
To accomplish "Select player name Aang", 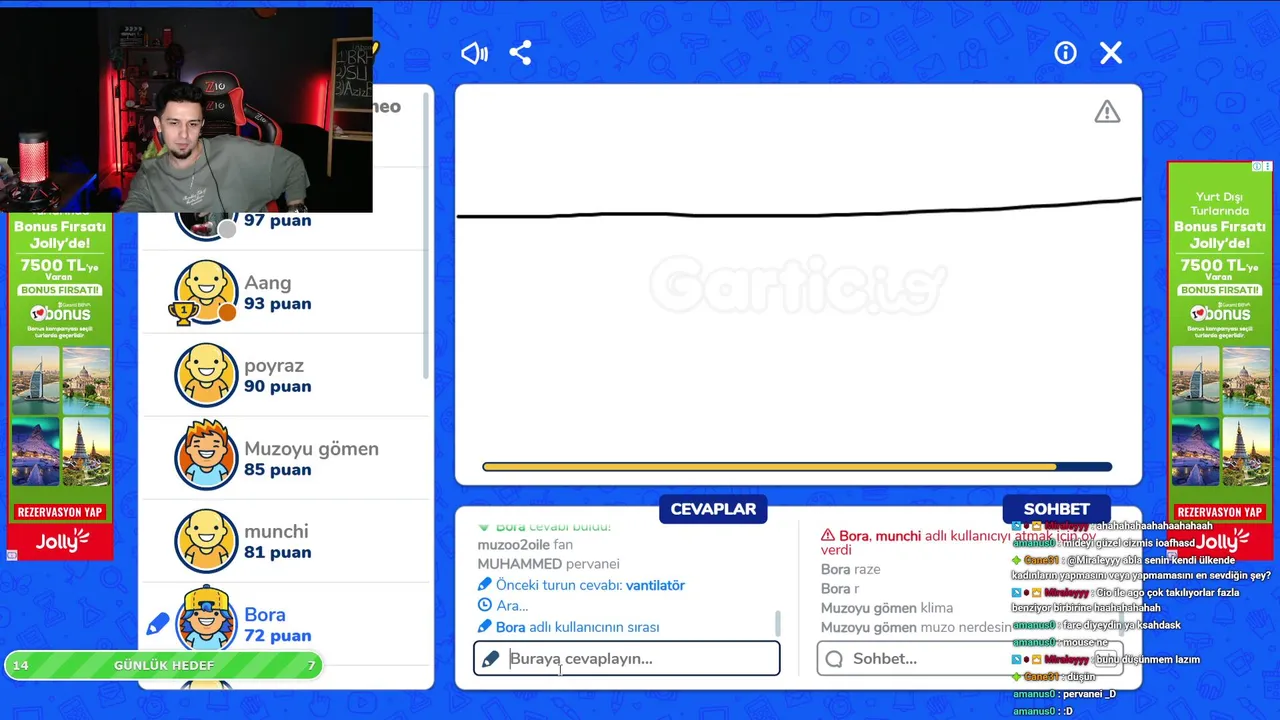I will [x=267, y=283].
